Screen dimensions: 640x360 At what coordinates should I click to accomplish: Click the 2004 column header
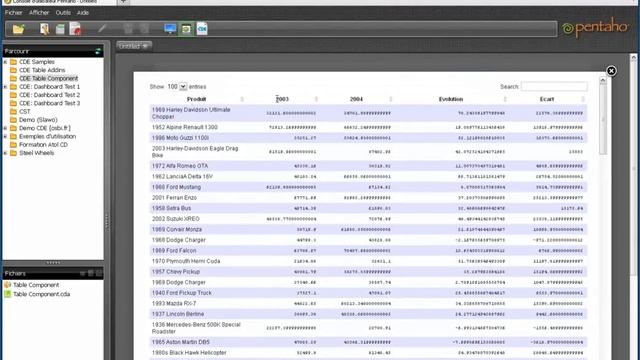click(356, 99)
